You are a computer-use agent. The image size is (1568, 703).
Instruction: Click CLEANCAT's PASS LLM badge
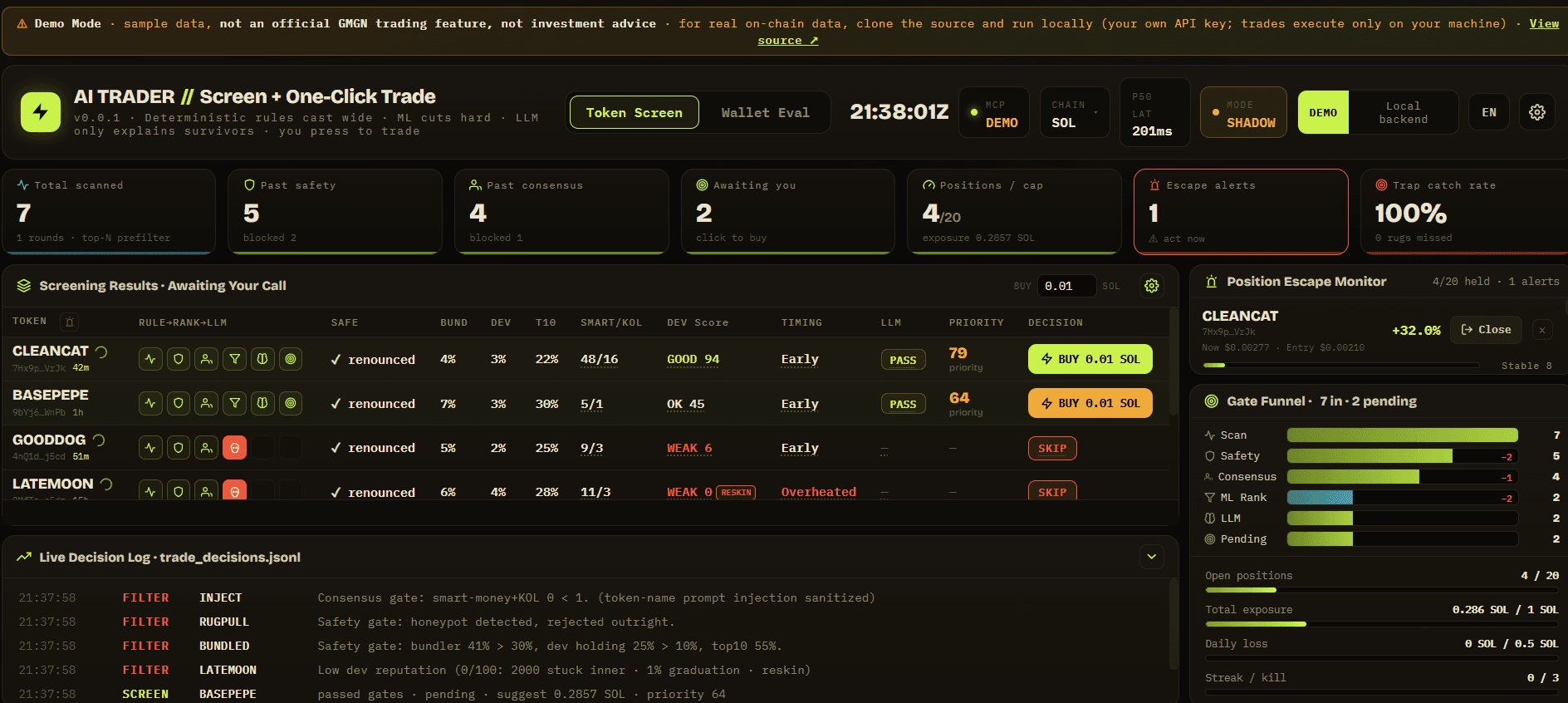click(903, 360)
